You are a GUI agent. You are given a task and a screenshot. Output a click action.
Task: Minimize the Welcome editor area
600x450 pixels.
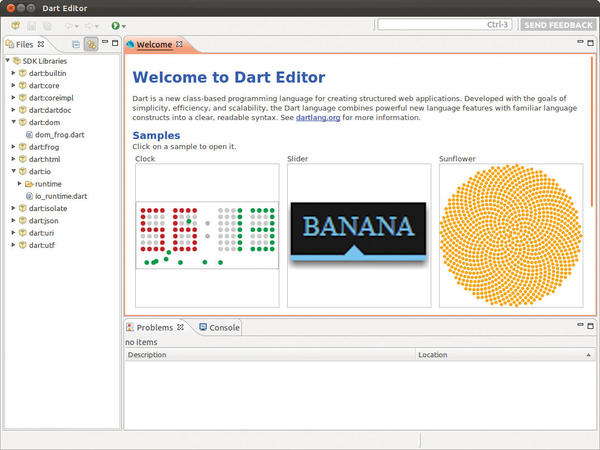580,42
